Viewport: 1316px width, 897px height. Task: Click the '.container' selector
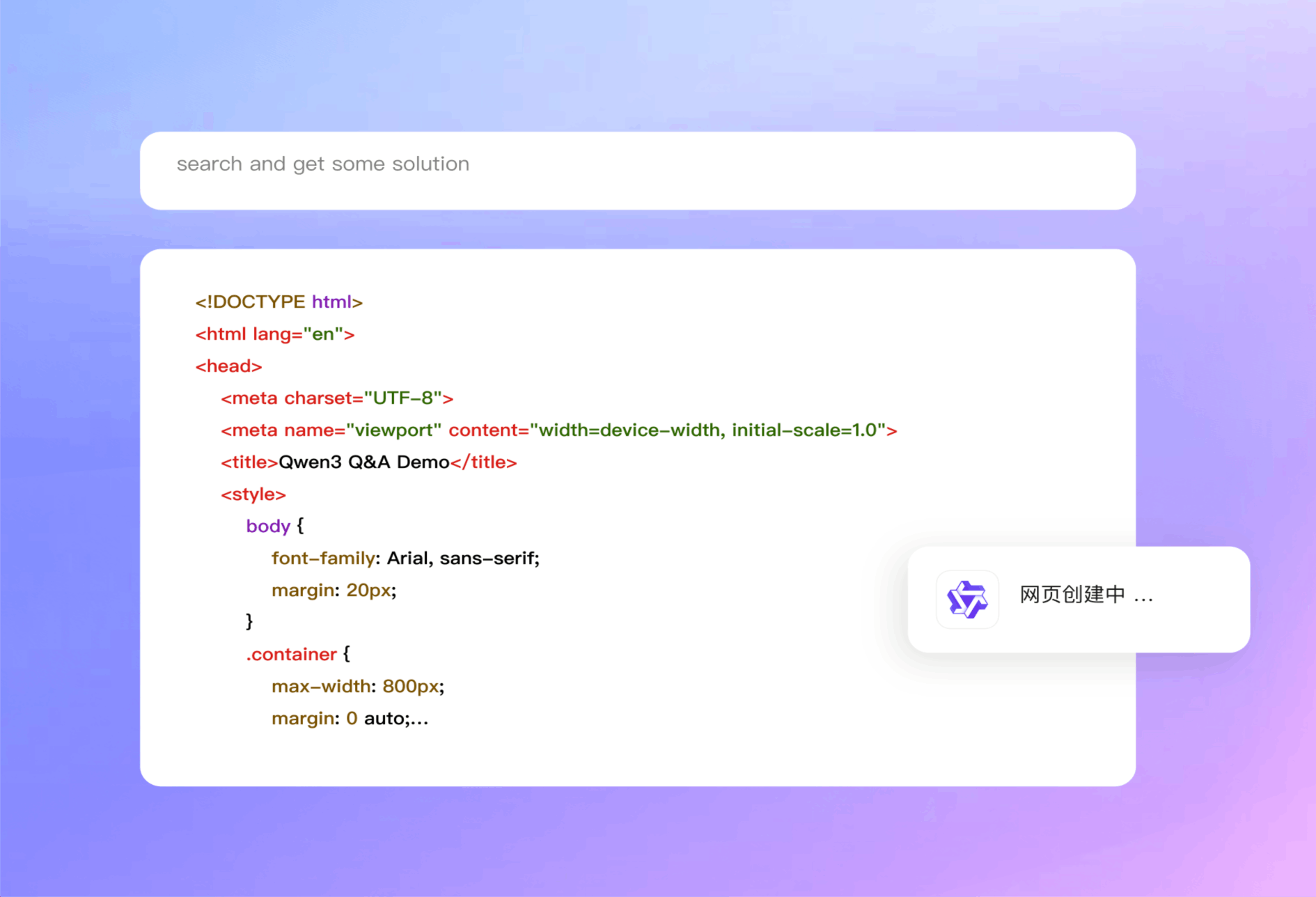[292, 655]
